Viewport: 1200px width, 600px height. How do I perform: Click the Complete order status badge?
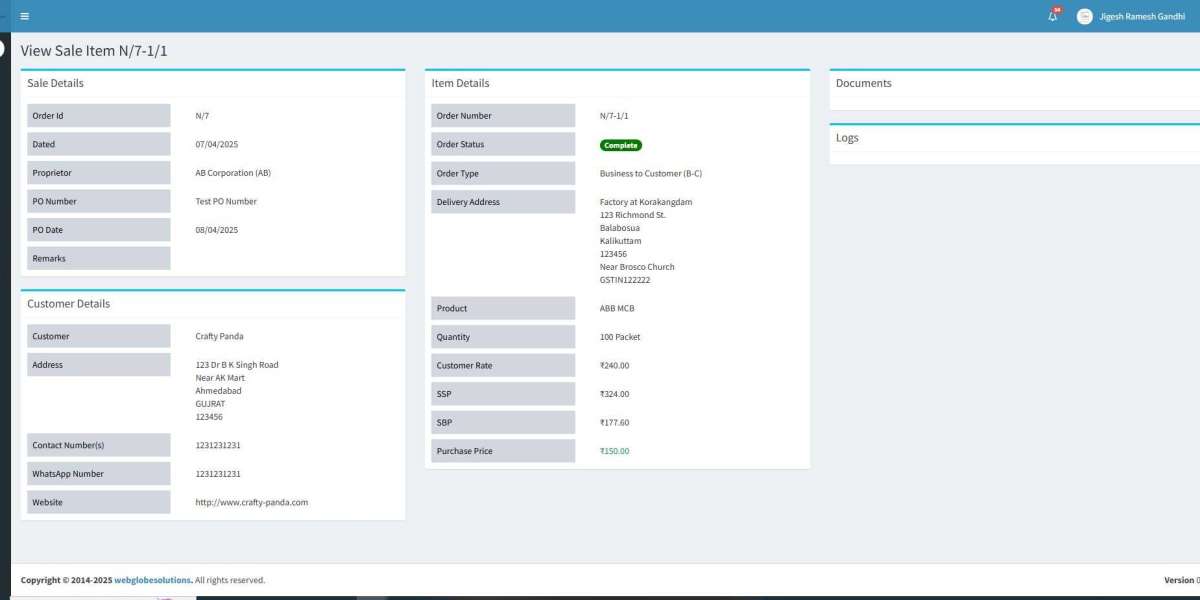pyautogui.click(x=621, y=145)
